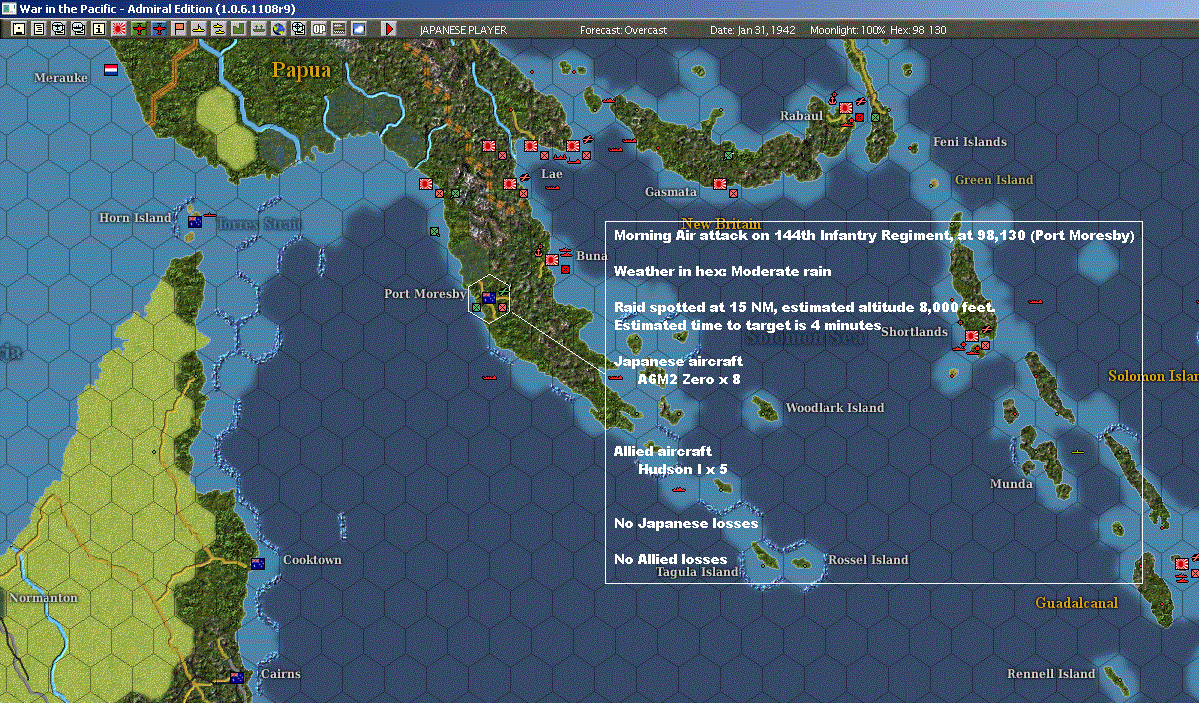This screenshot has width=1199, height=703.
Task: Select the Australian flag base at Cairns
Action: [x=237, y=678]
